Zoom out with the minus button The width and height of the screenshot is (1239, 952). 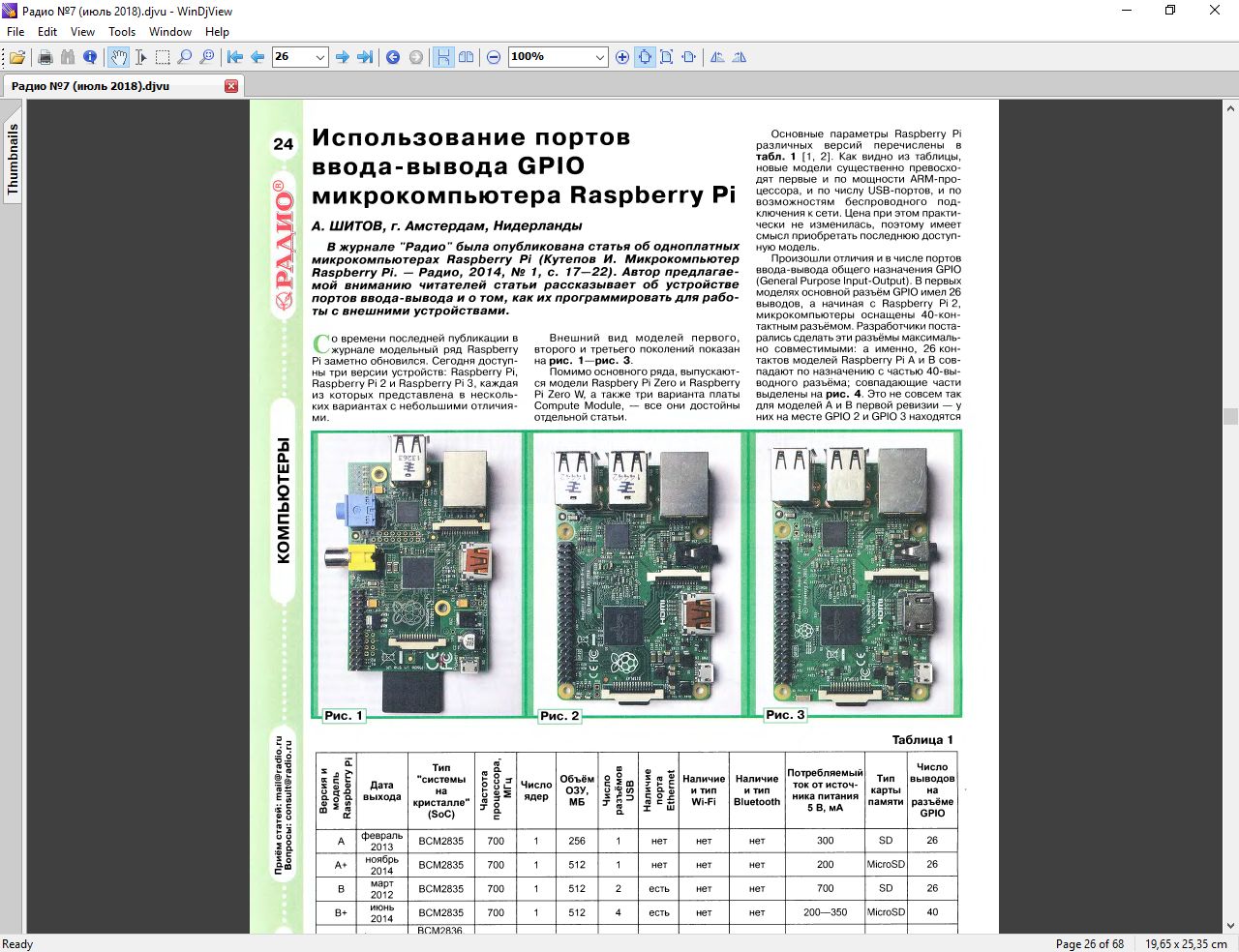494,57
